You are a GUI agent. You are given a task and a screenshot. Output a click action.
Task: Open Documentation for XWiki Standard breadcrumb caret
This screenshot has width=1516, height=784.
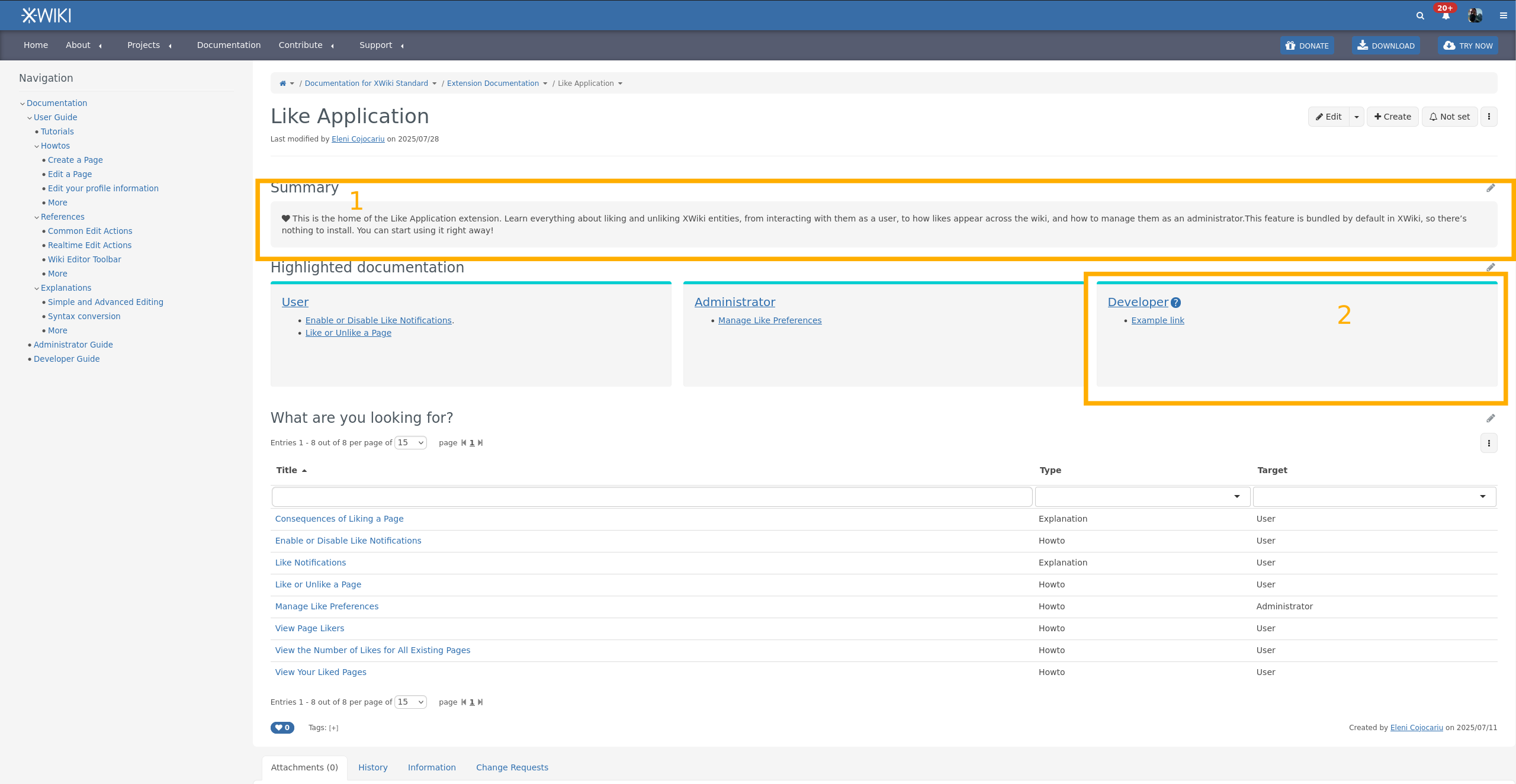434,83
